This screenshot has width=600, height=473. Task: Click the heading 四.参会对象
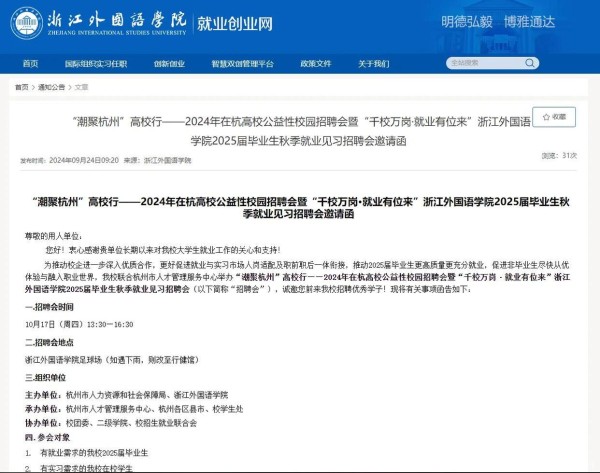coord(47,437)
